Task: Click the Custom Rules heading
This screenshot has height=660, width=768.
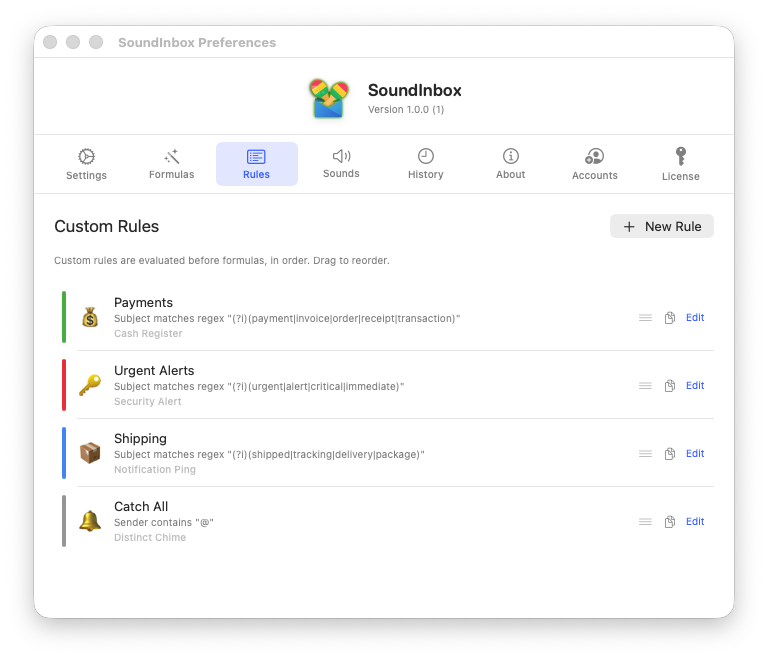Action: (x=106, y=226)
